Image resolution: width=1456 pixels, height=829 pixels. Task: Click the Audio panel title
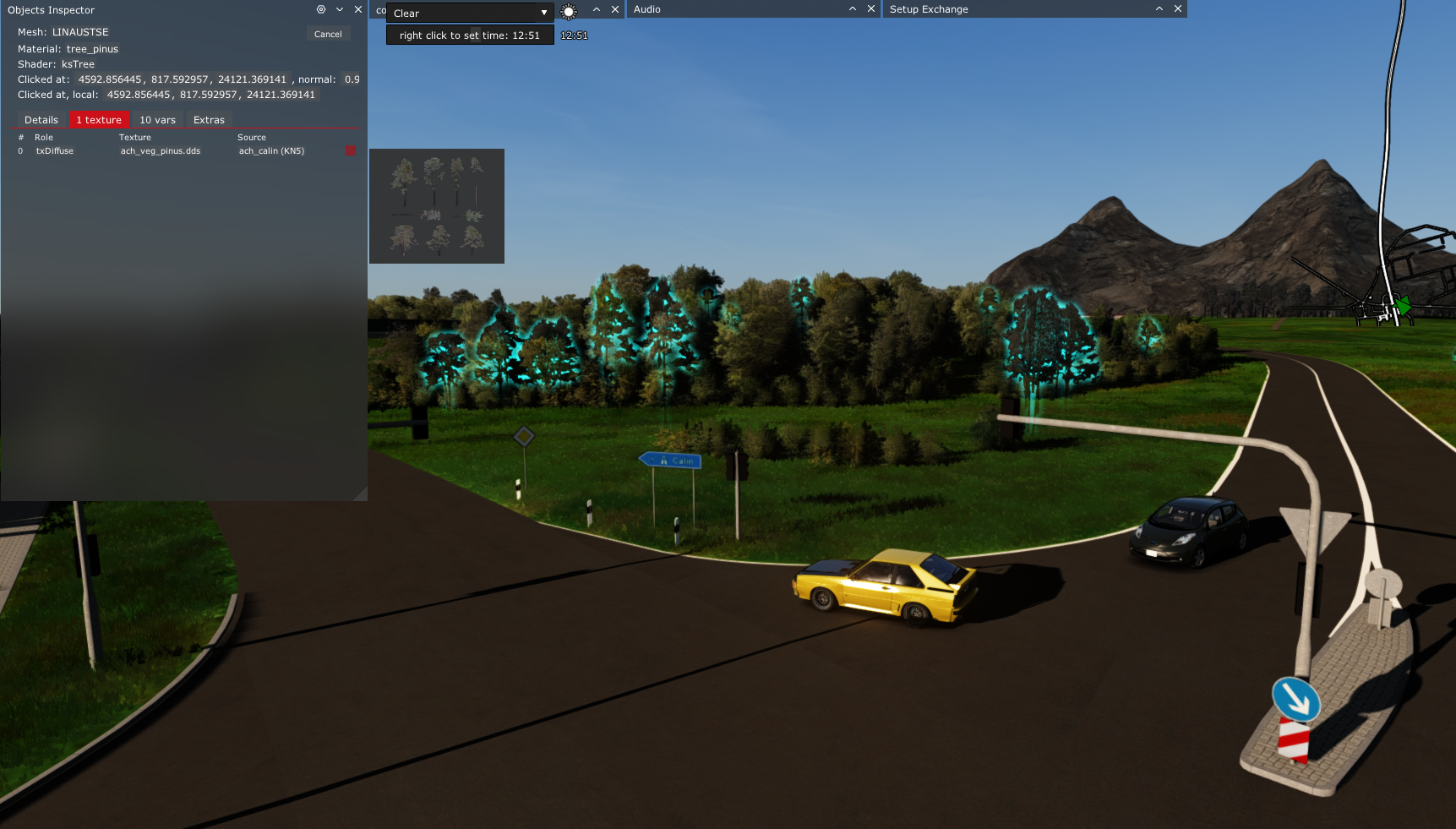647,9
